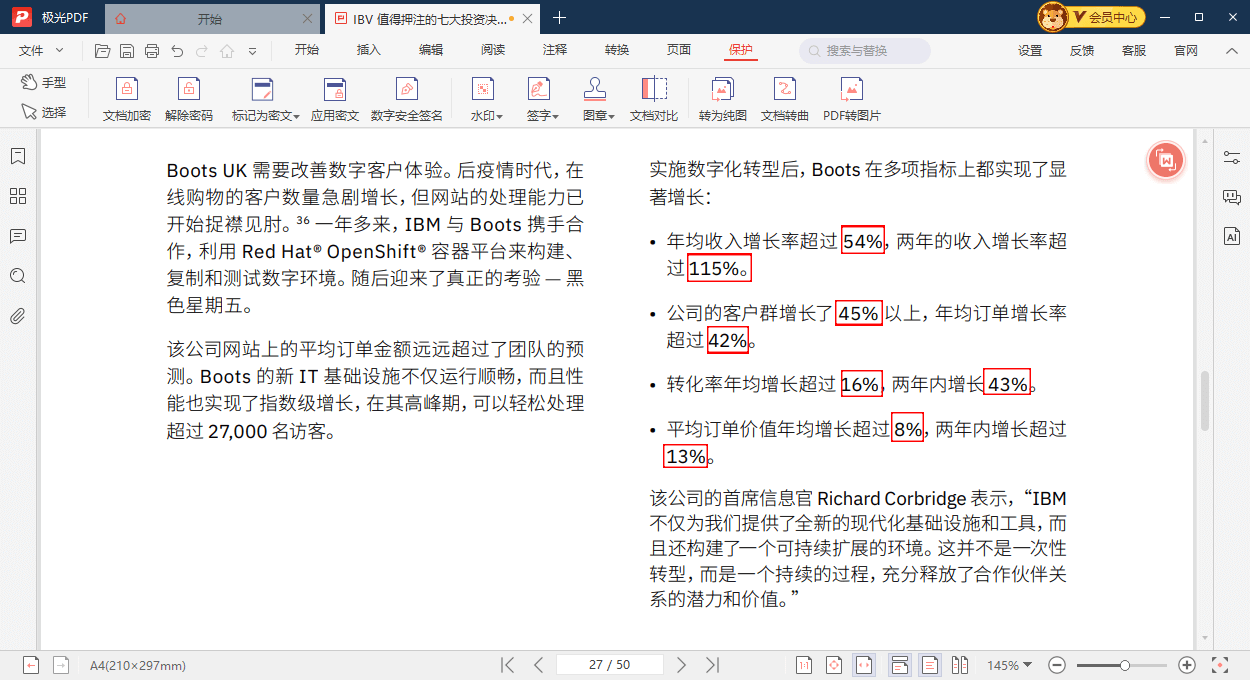Switch to the 编辑 edit tab

click(x=431, y=50)
